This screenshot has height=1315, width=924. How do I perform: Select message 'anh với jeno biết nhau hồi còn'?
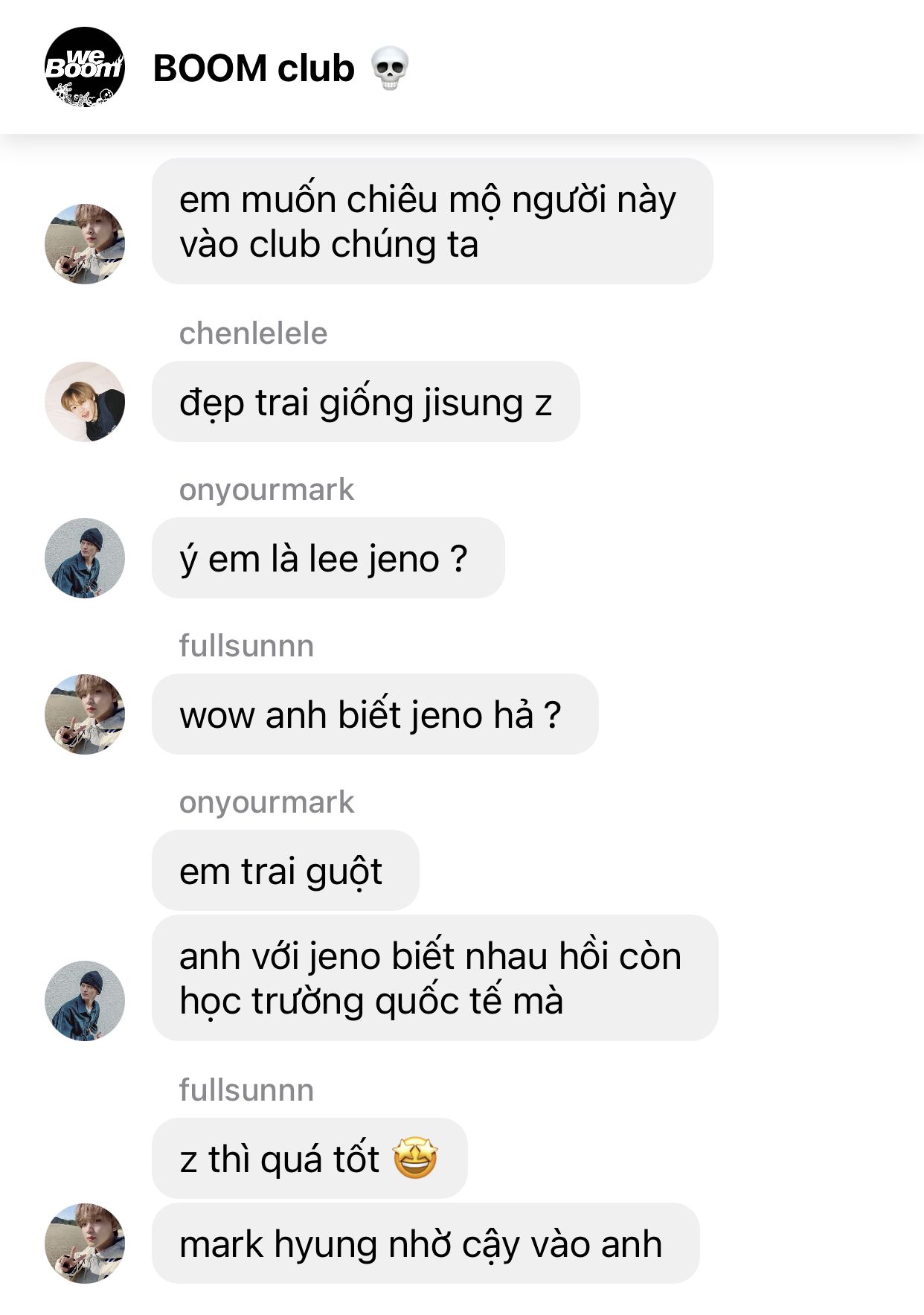point(435,978)
